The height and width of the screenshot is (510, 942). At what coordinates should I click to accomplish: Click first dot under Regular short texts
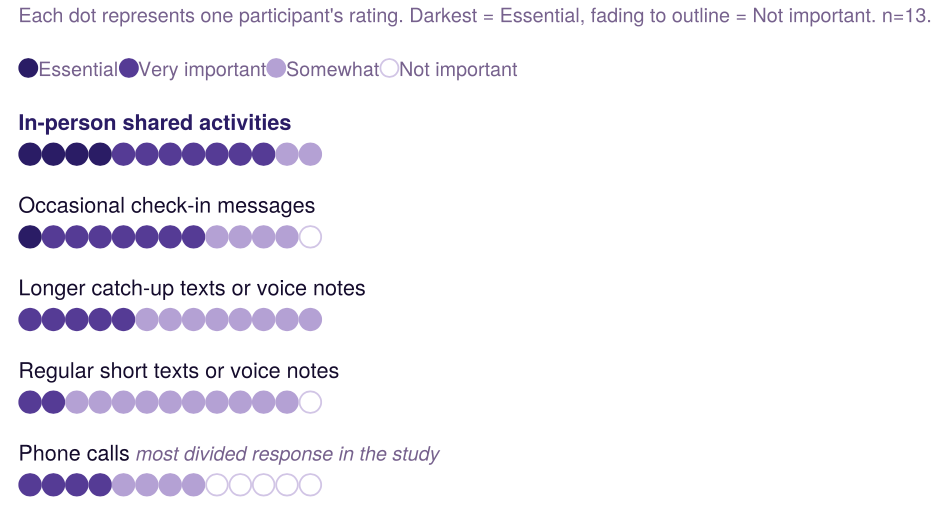click(30, 402)
